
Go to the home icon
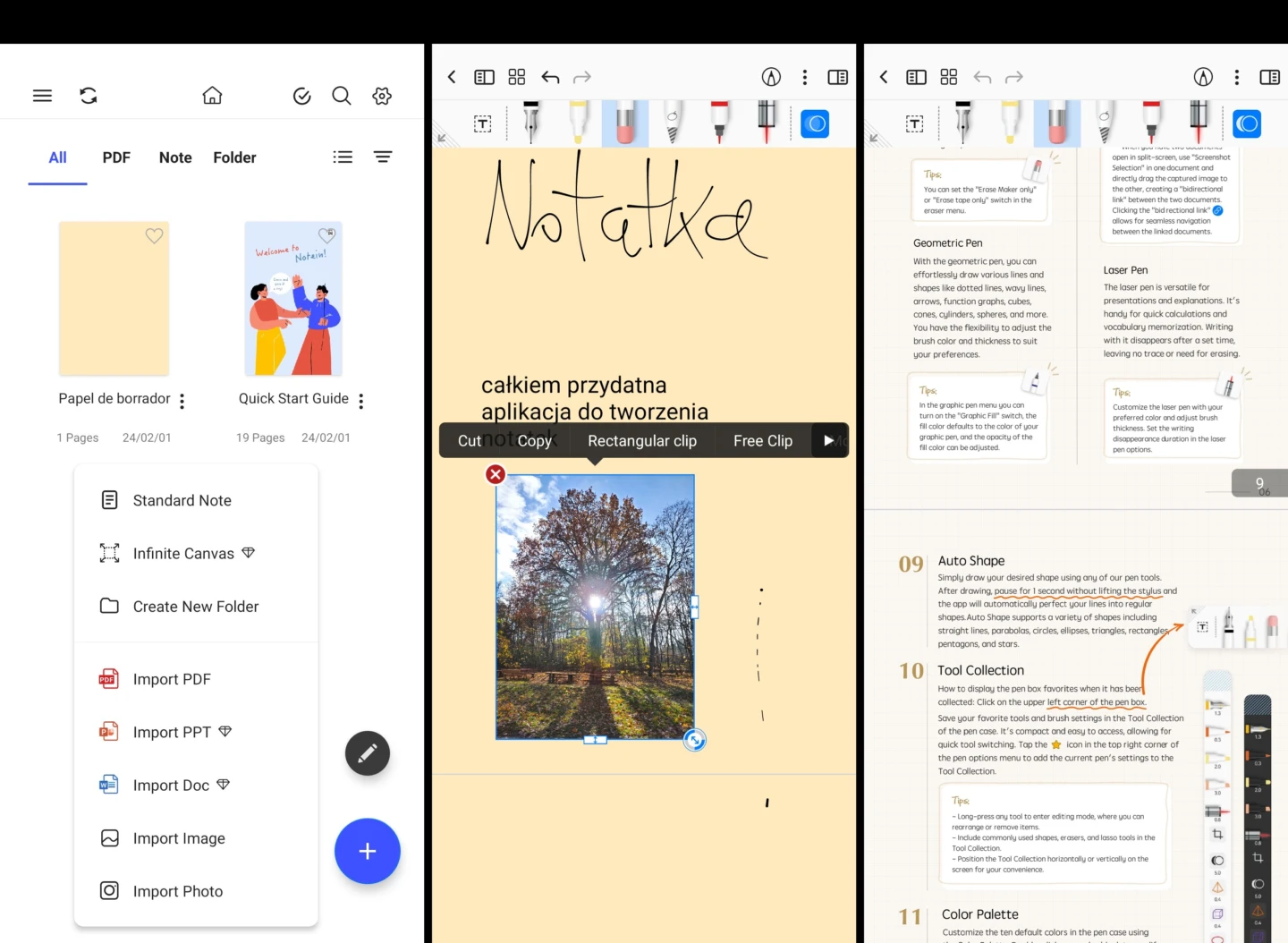212,96
